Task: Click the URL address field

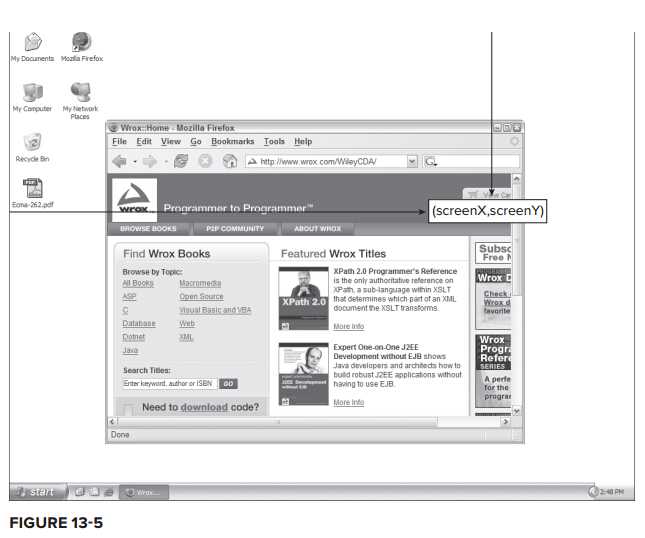Action: click(x=327, y=162)
